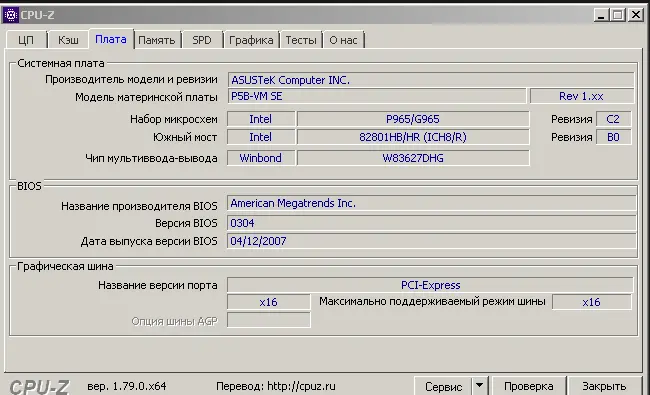The height and width of the screenshot is (395, 650).
Task: Click the Сервис button
Action: pyautogui.click(x=443, y=386)
